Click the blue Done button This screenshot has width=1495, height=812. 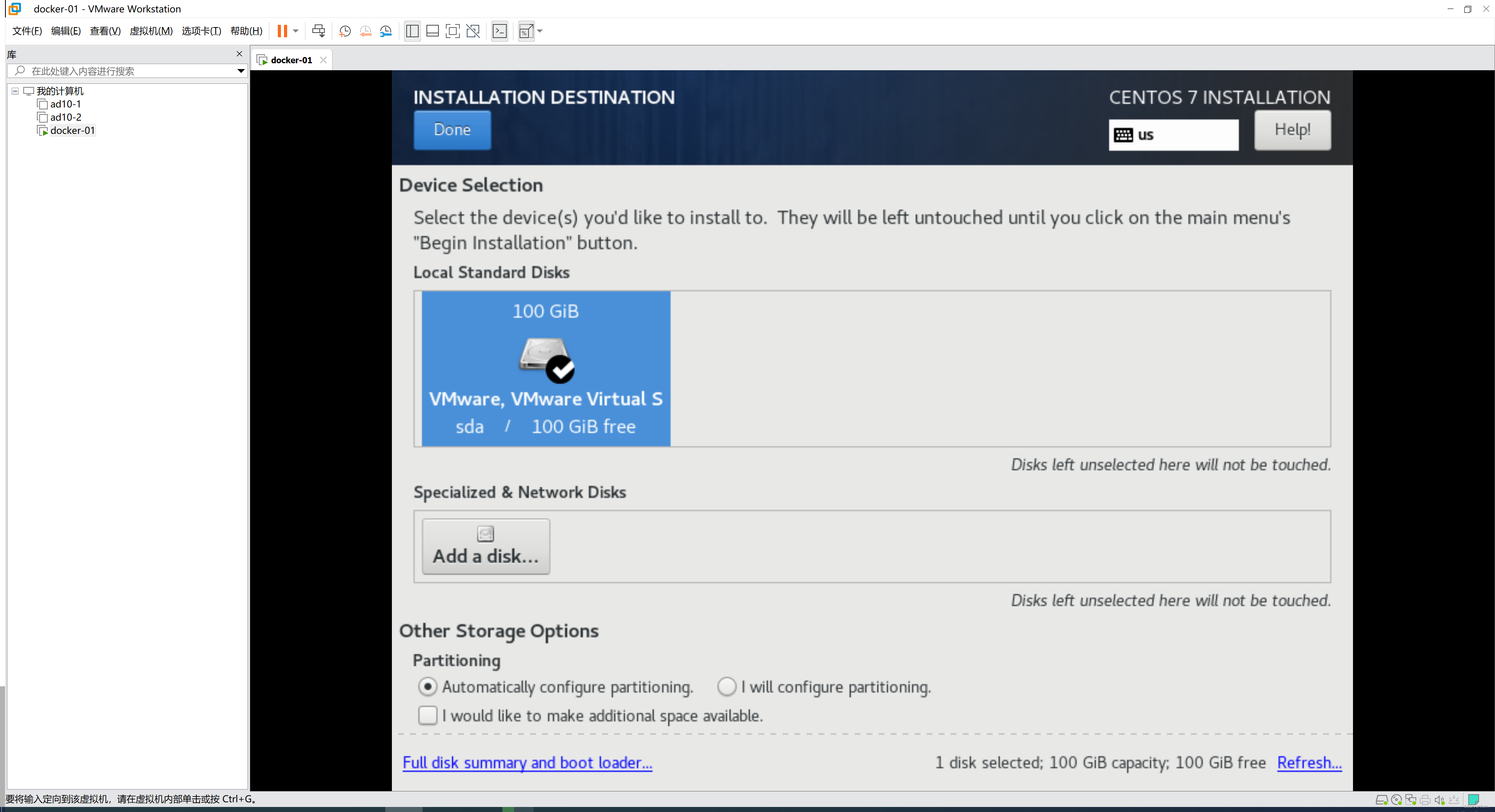(x=452, y=130)
